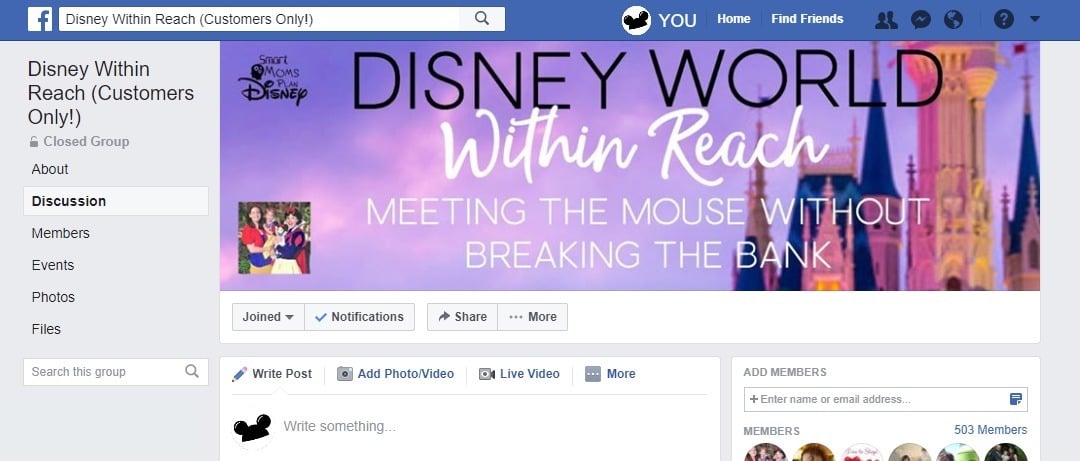Click the Mickey ears avatar in composer
Viewport: 1080px width, 461px height.
coord(252,428)
